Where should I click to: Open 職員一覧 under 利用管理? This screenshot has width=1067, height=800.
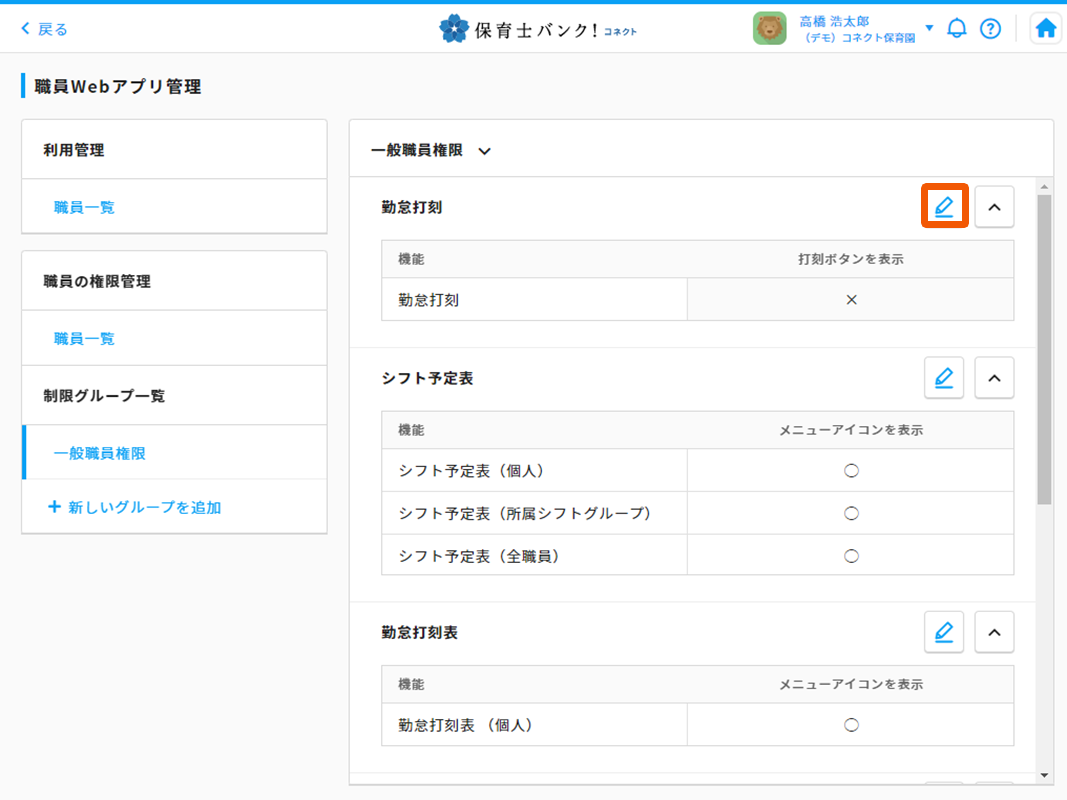pyautogui.click(x=84, y=207)
